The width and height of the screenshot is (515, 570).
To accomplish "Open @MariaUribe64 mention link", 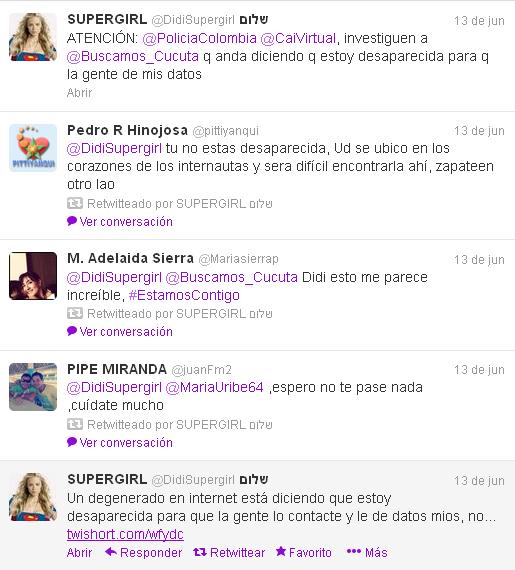I will [x=214, y=387].
